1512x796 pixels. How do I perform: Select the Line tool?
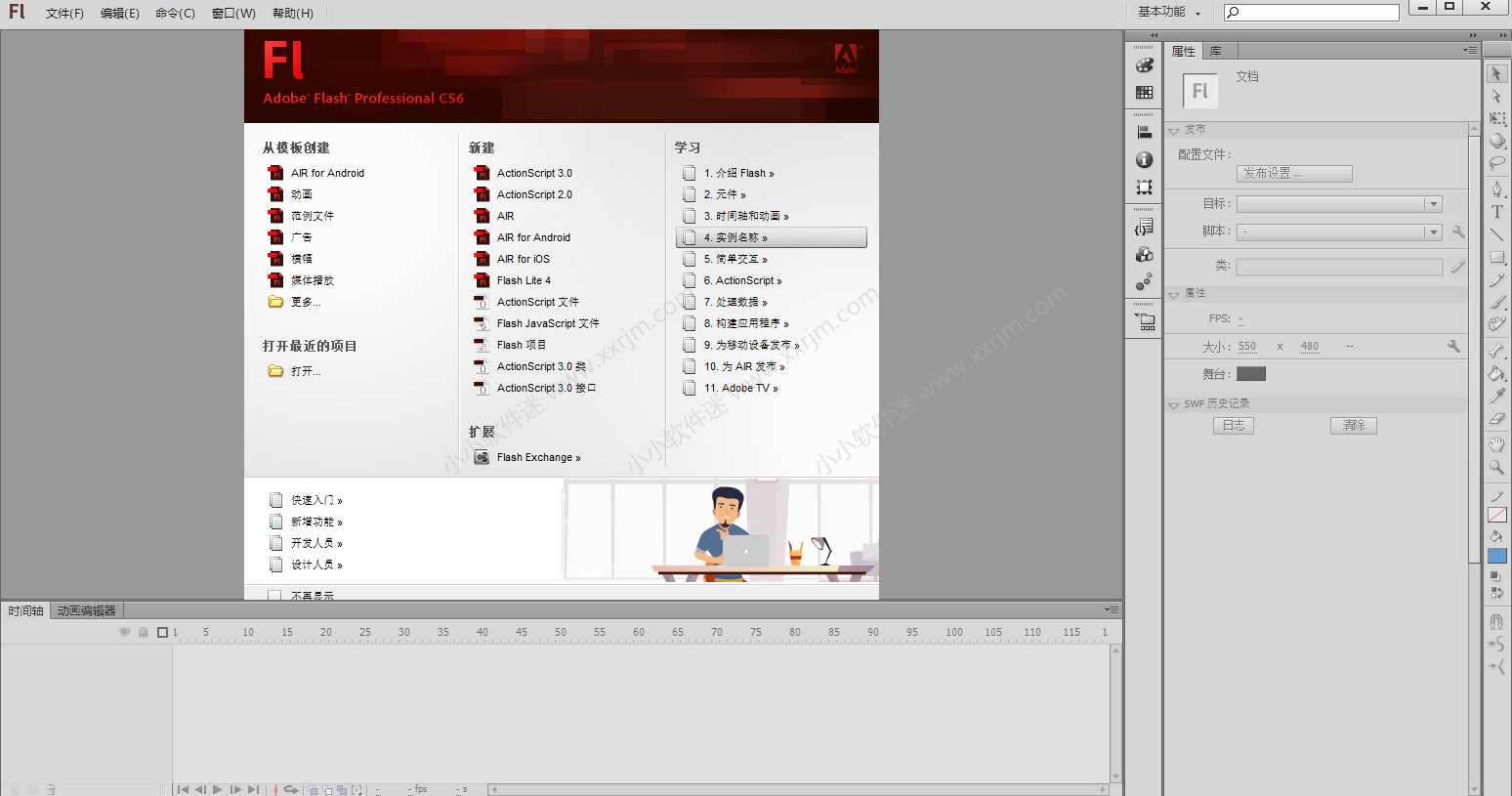(x=1496, y=234)
